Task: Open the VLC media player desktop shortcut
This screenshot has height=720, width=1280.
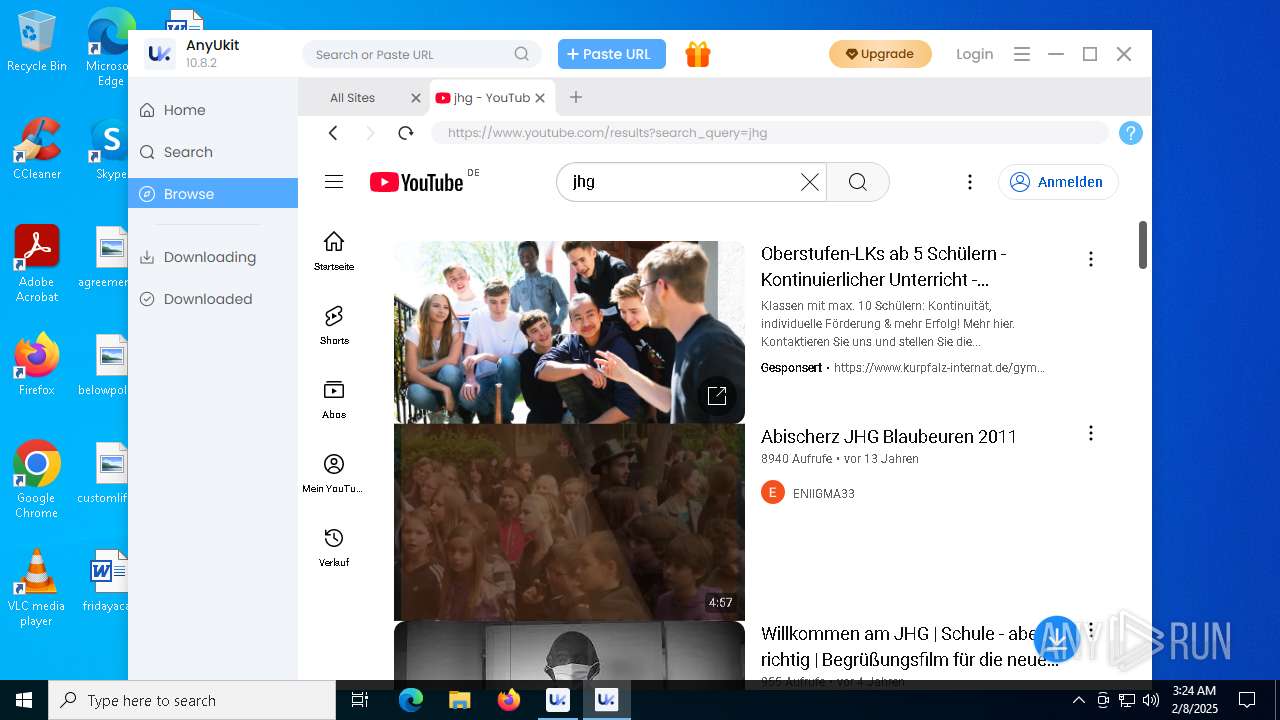Action: (x=36, y=588)
